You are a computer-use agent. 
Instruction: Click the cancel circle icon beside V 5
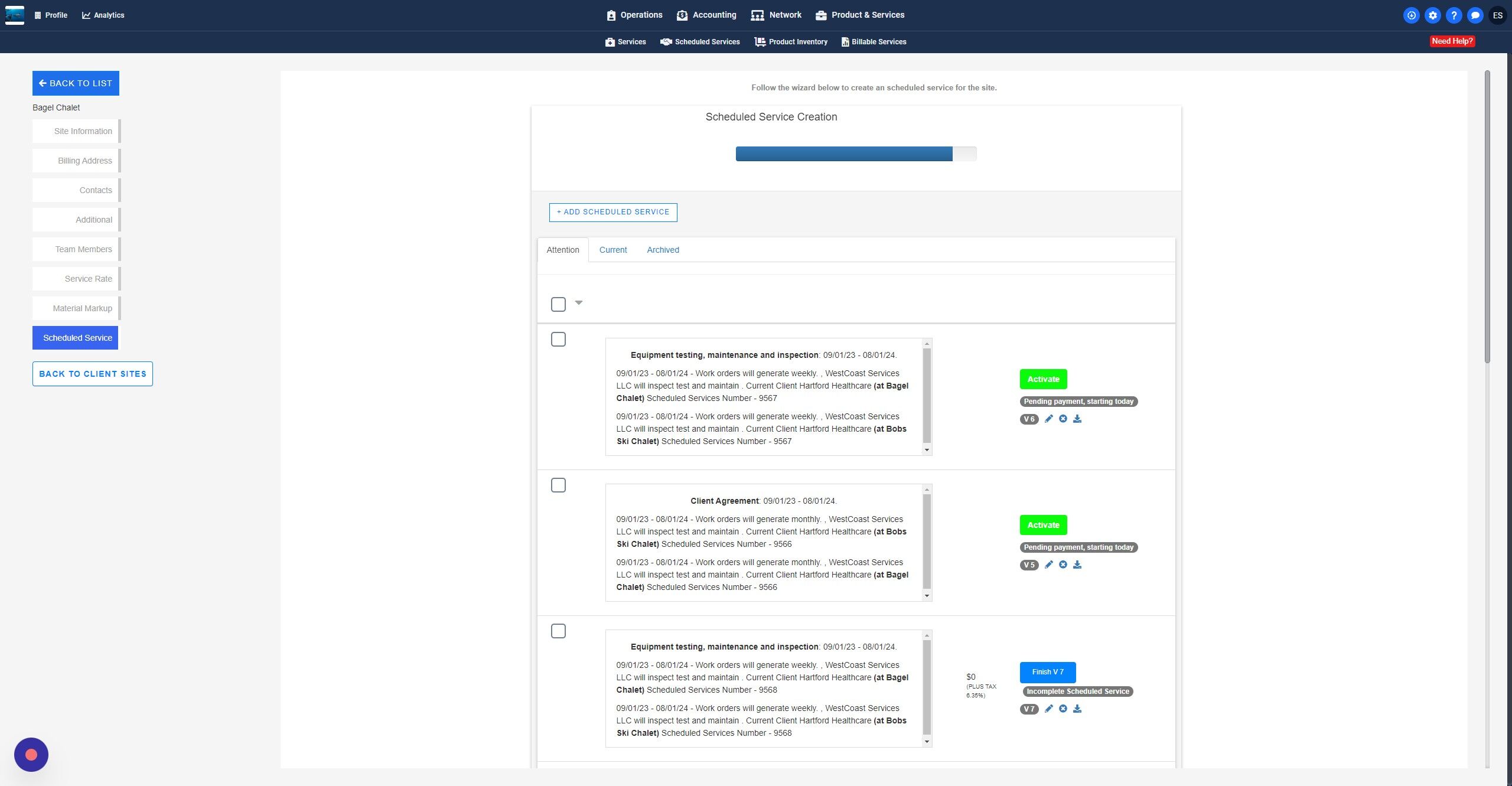pyautogui.click(x=1063, y=565)
